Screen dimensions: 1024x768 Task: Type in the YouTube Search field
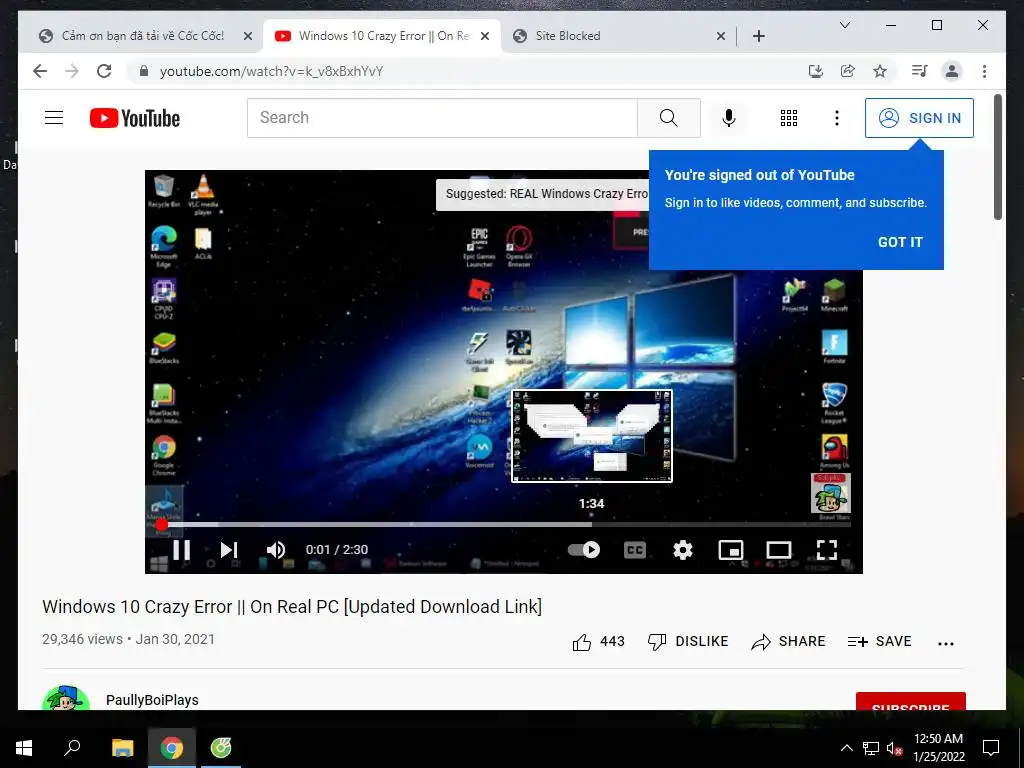tap(442, 118)
